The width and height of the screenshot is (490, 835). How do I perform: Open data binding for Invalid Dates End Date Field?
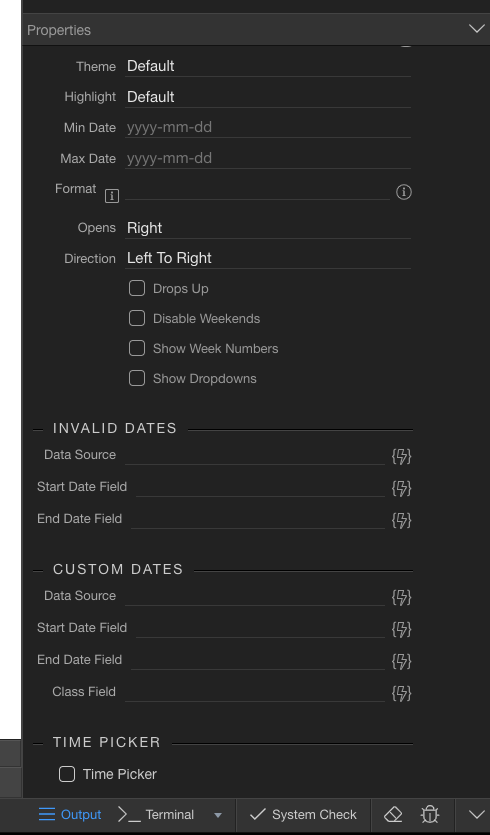coord(402,520)
